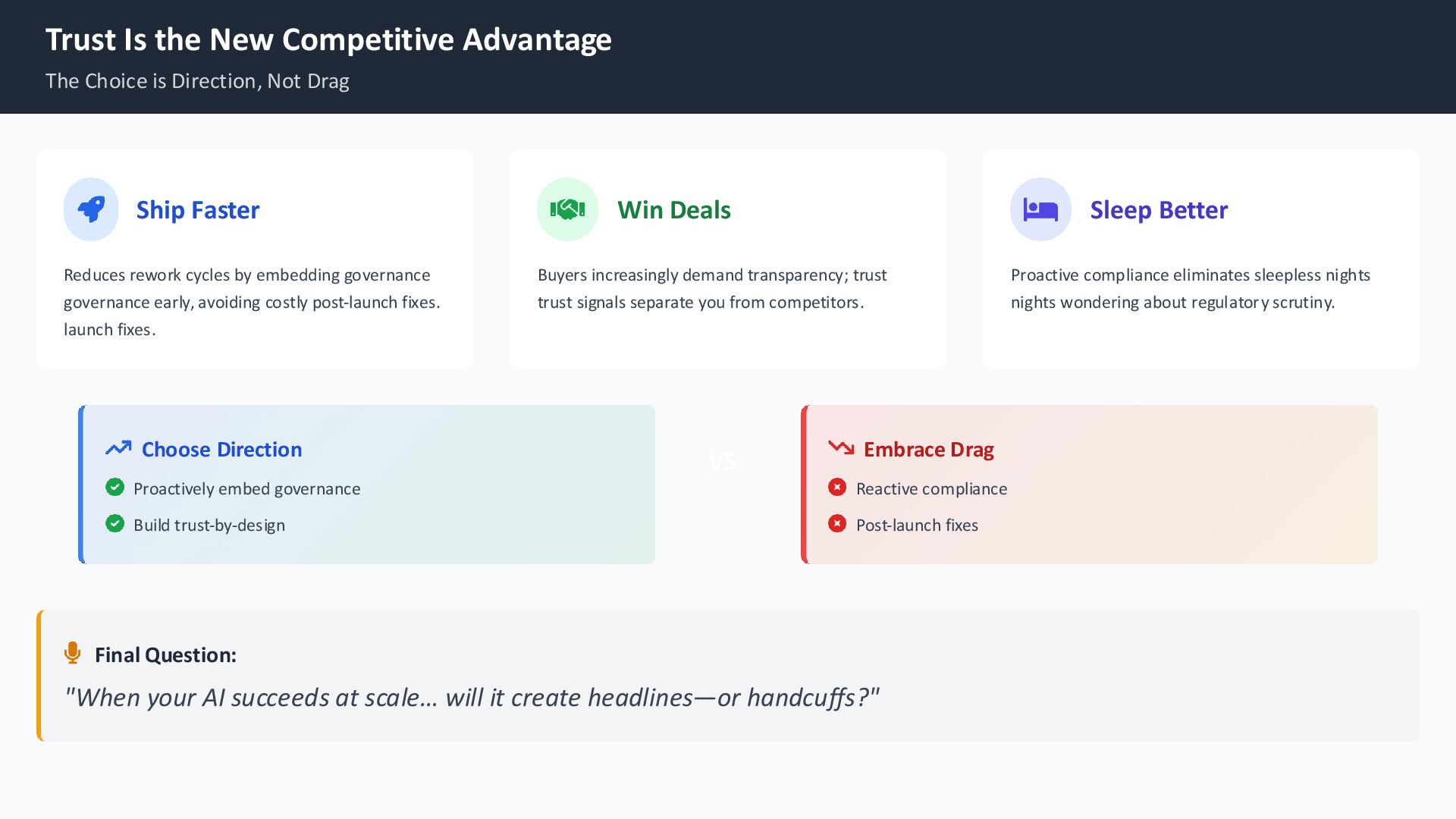Viewport: 1456px width, 819px height.
Task: Click the orange microphone icon
Action: 73,653
